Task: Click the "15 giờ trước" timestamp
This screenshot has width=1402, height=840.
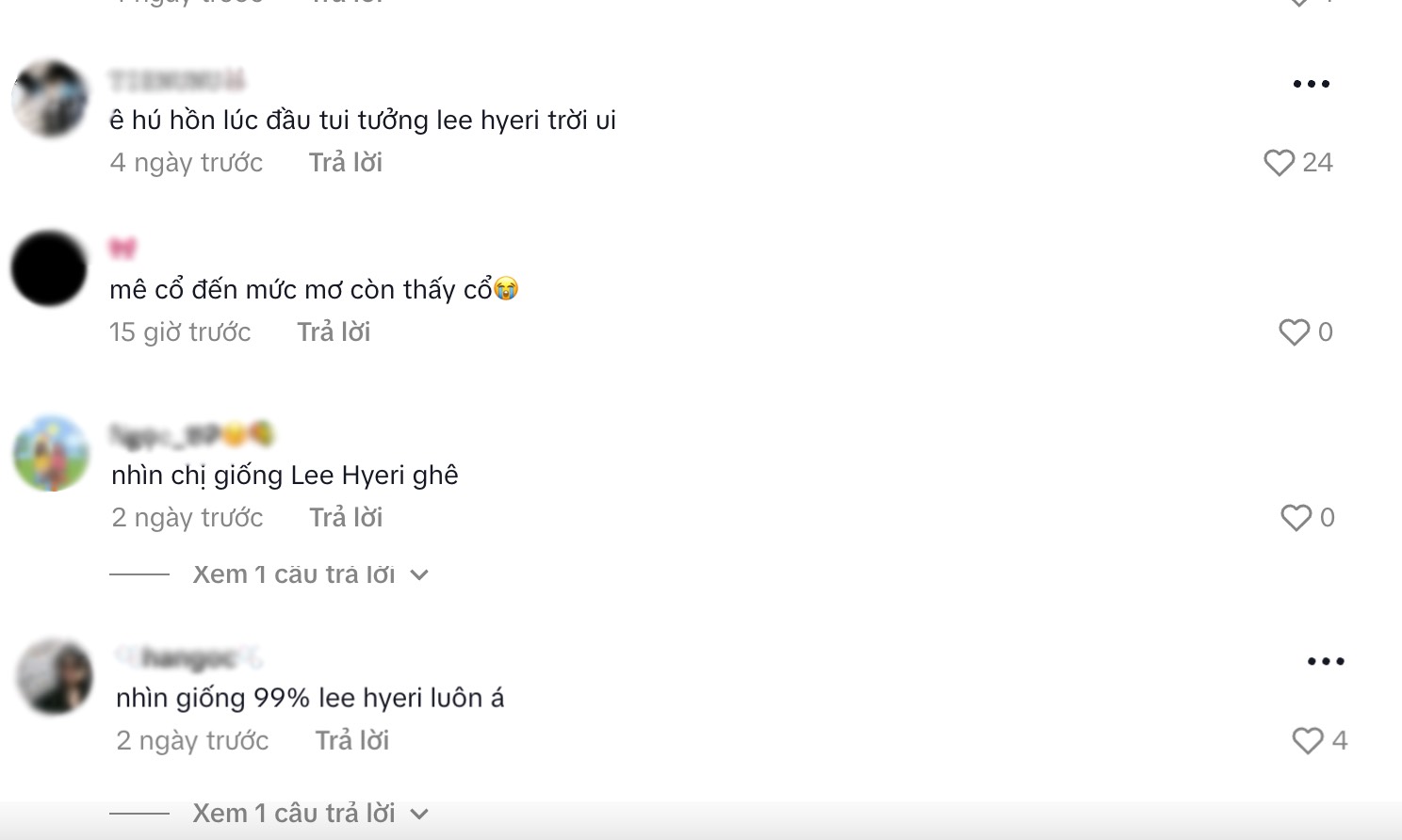Action: [180, 331]
